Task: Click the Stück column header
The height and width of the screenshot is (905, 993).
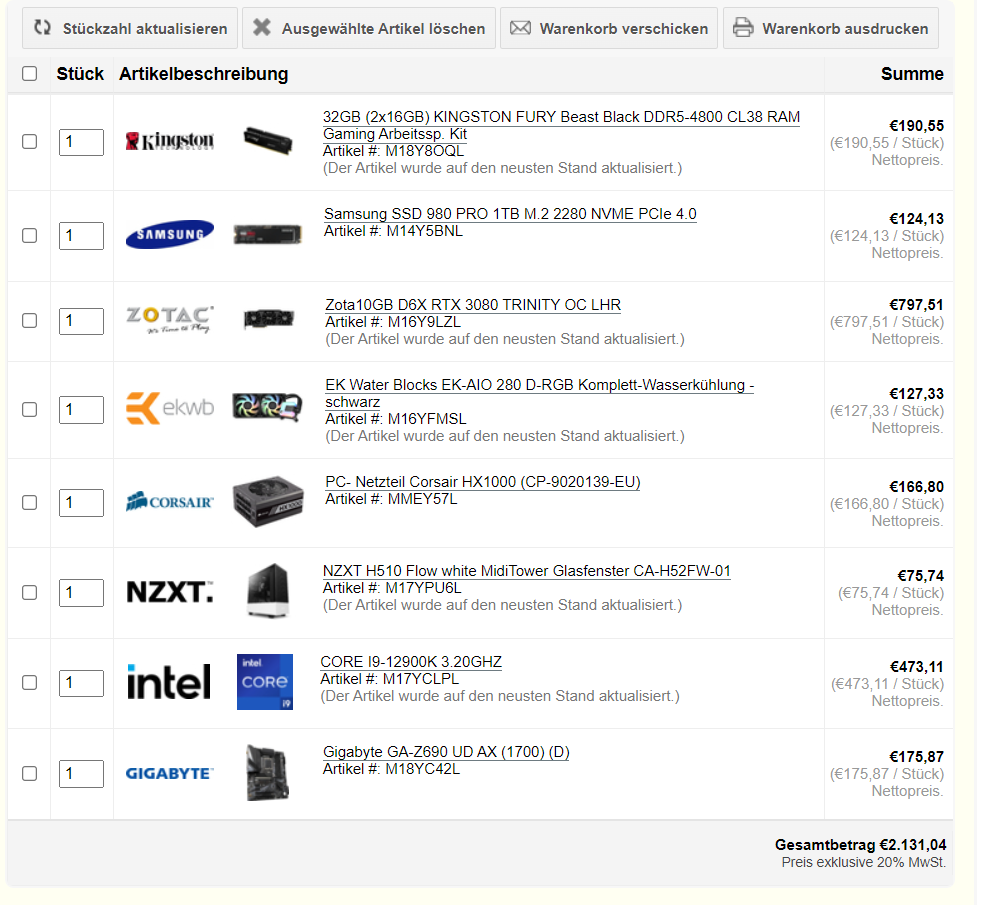Action: (x=80, y=73)
